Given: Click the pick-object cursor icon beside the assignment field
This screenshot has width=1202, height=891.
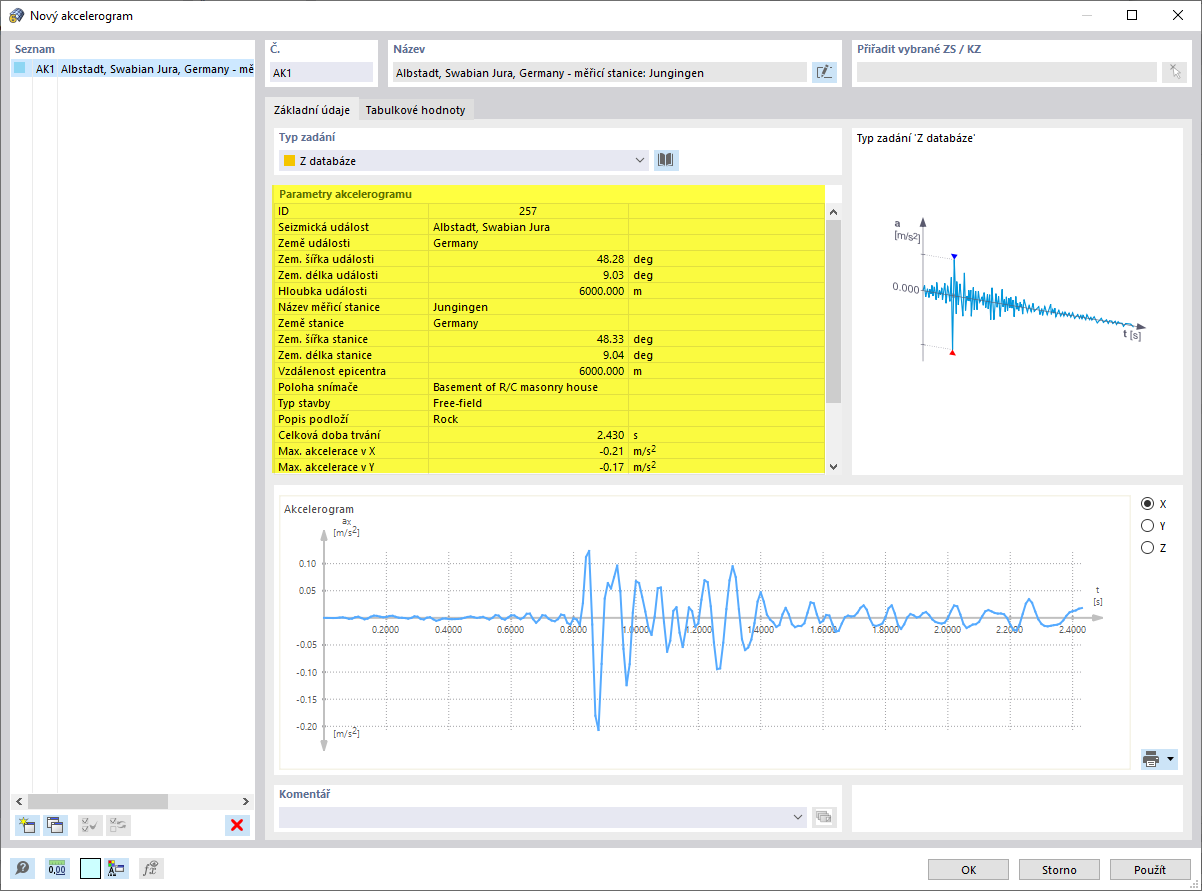Looking at the screenshot, I should pos(1174,72).
